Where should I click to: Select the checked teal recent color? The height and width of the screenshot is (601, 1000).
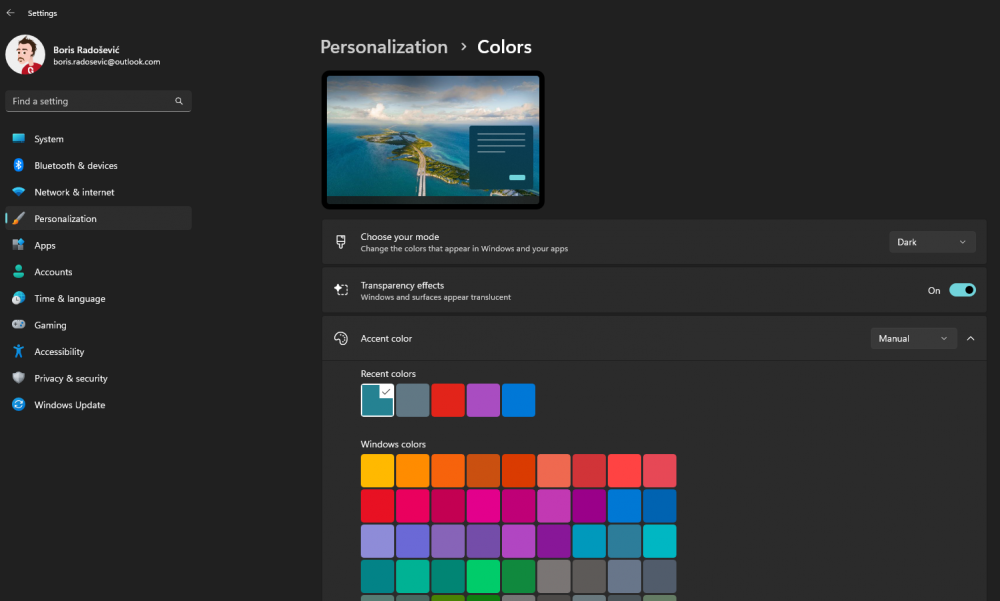[378, 400]
